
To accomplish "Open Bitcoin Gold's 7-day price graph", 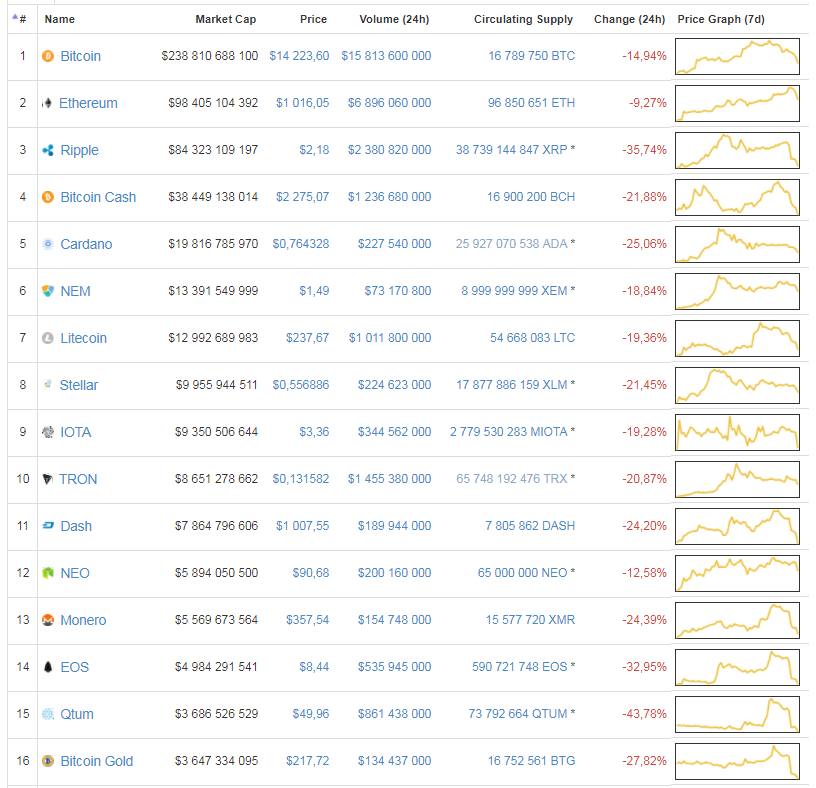I will pyautogui.click(x=737, y=761).
